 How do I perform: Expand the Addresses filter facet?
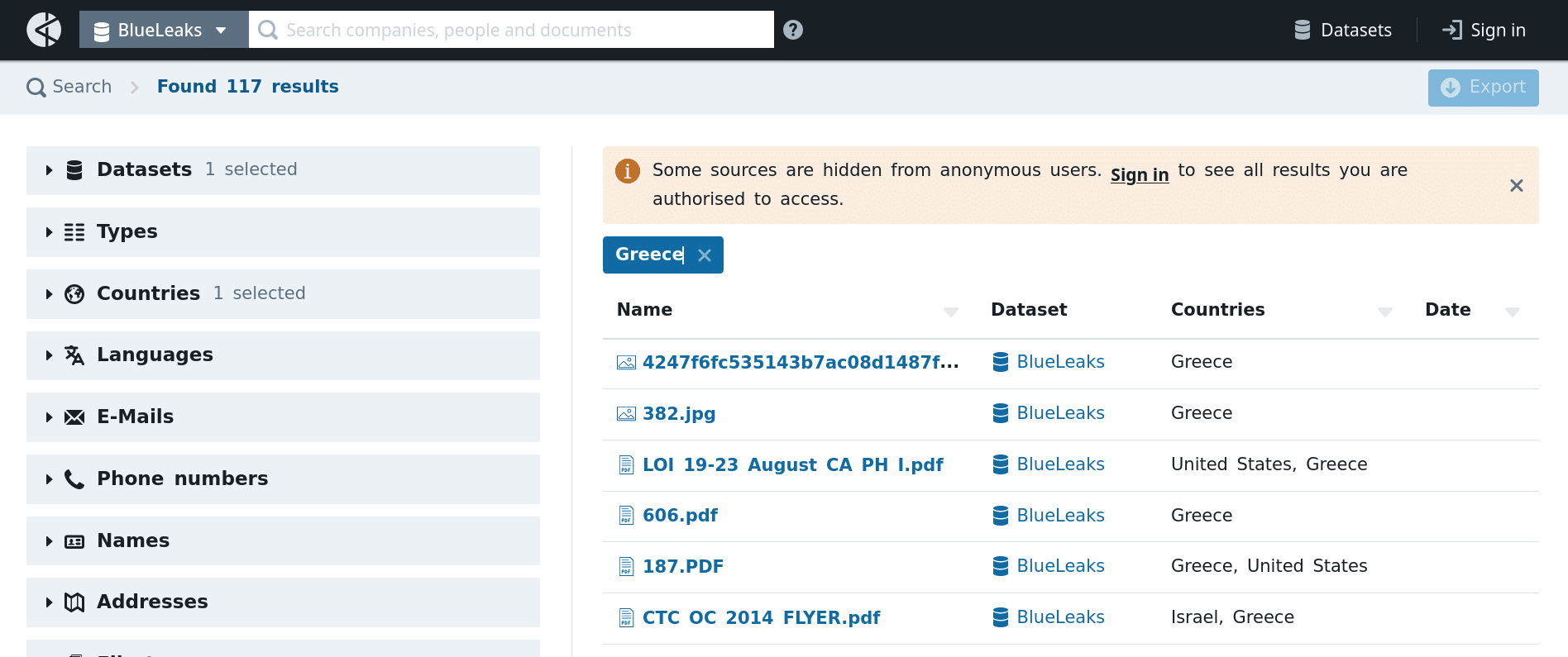click(283, 602)
